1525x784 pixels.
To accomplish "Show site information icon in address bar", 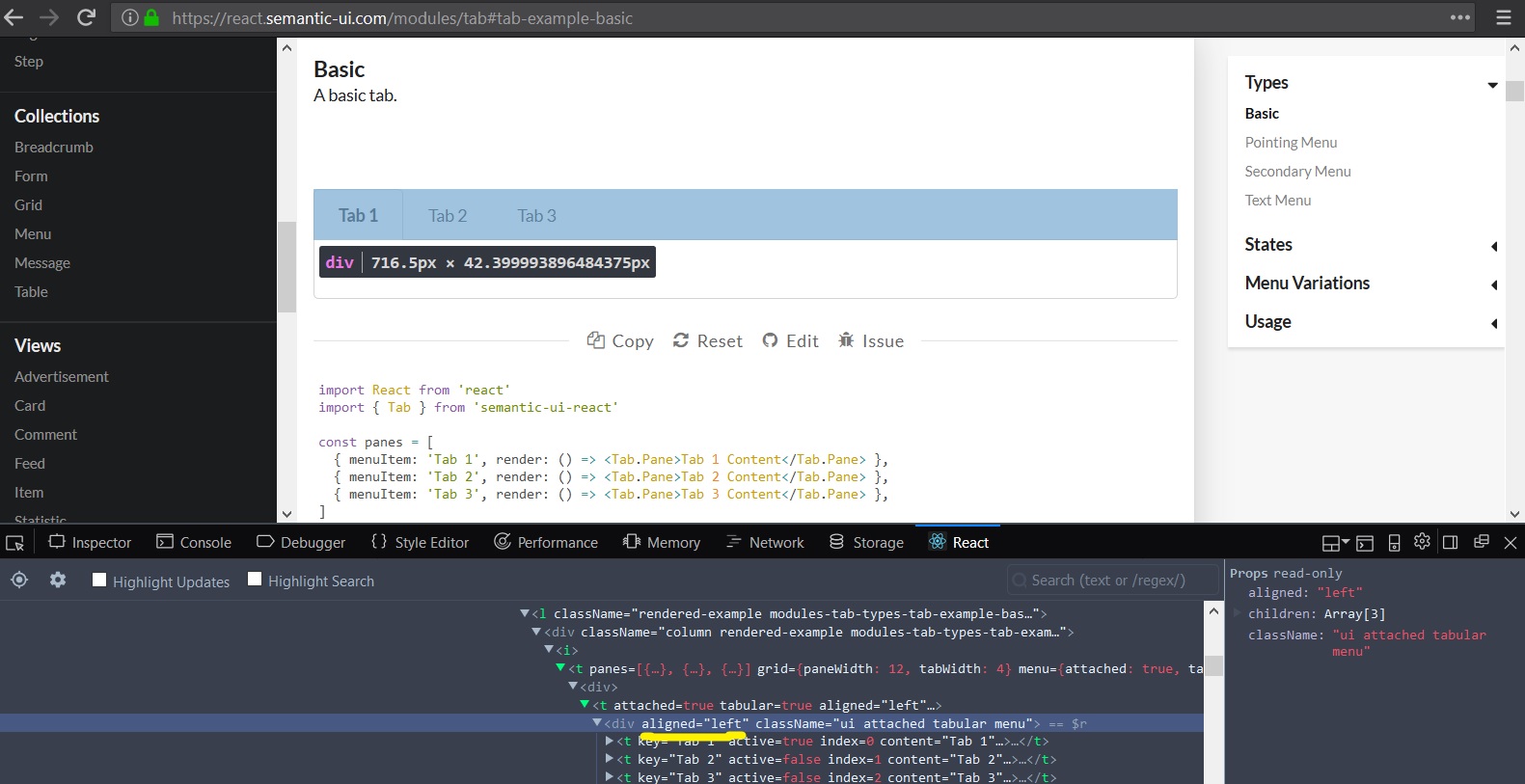I will tap(129, 17).
